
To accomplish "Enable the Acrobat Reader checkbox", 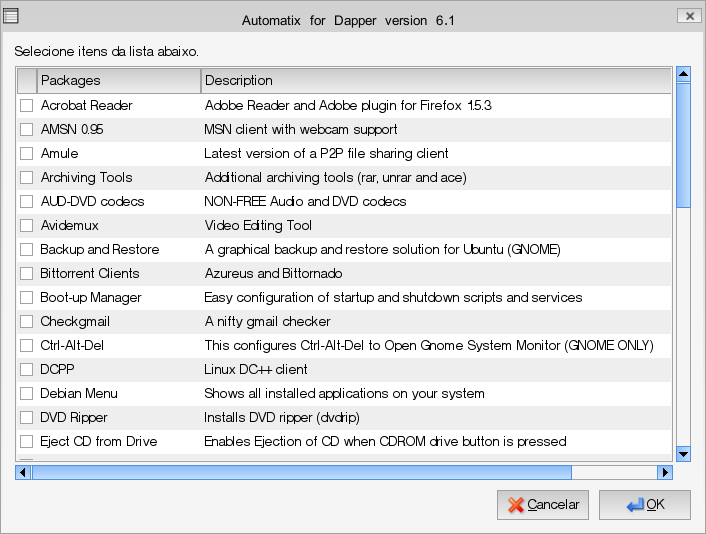I will click(27, 106).
